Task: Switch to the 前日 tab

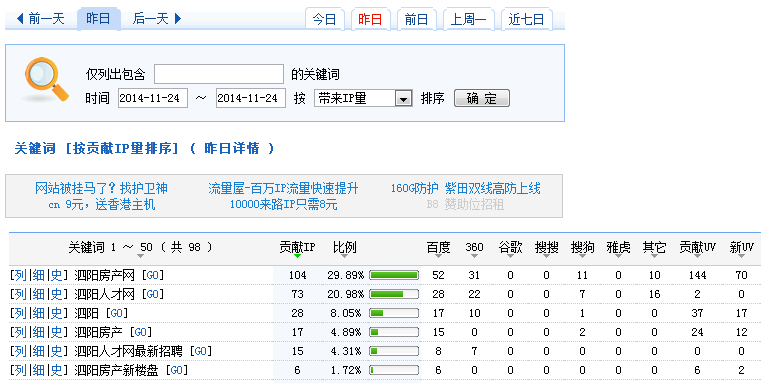Action: 416,20
